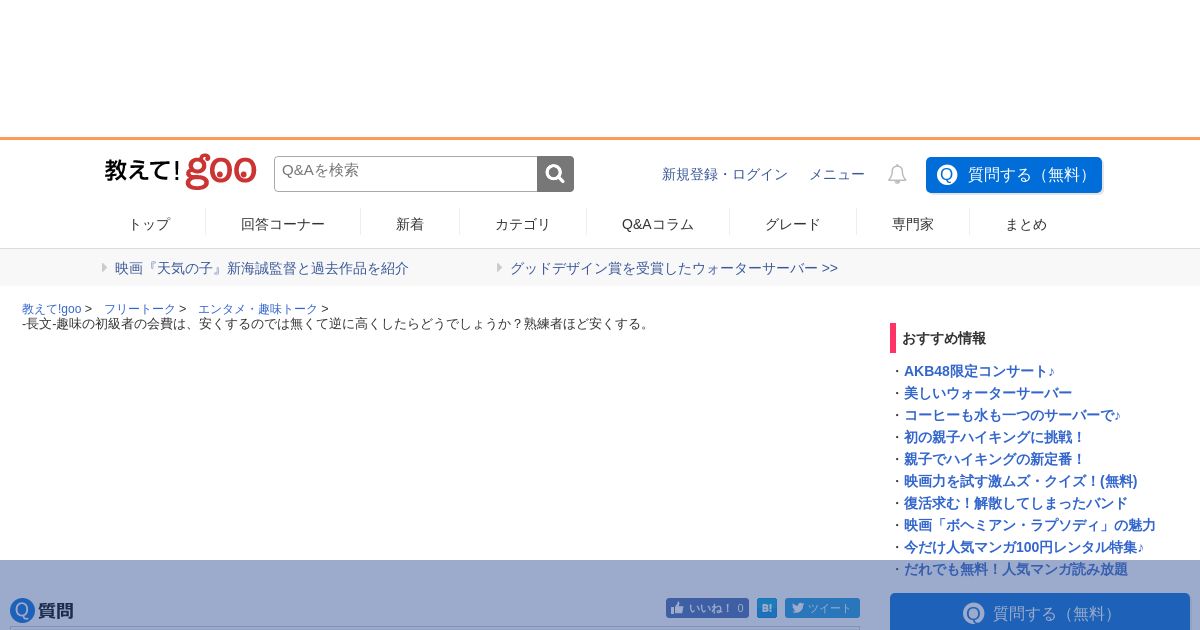
Task: Select the Q&Aコラム nav item
Action: [x=658, y=224]
